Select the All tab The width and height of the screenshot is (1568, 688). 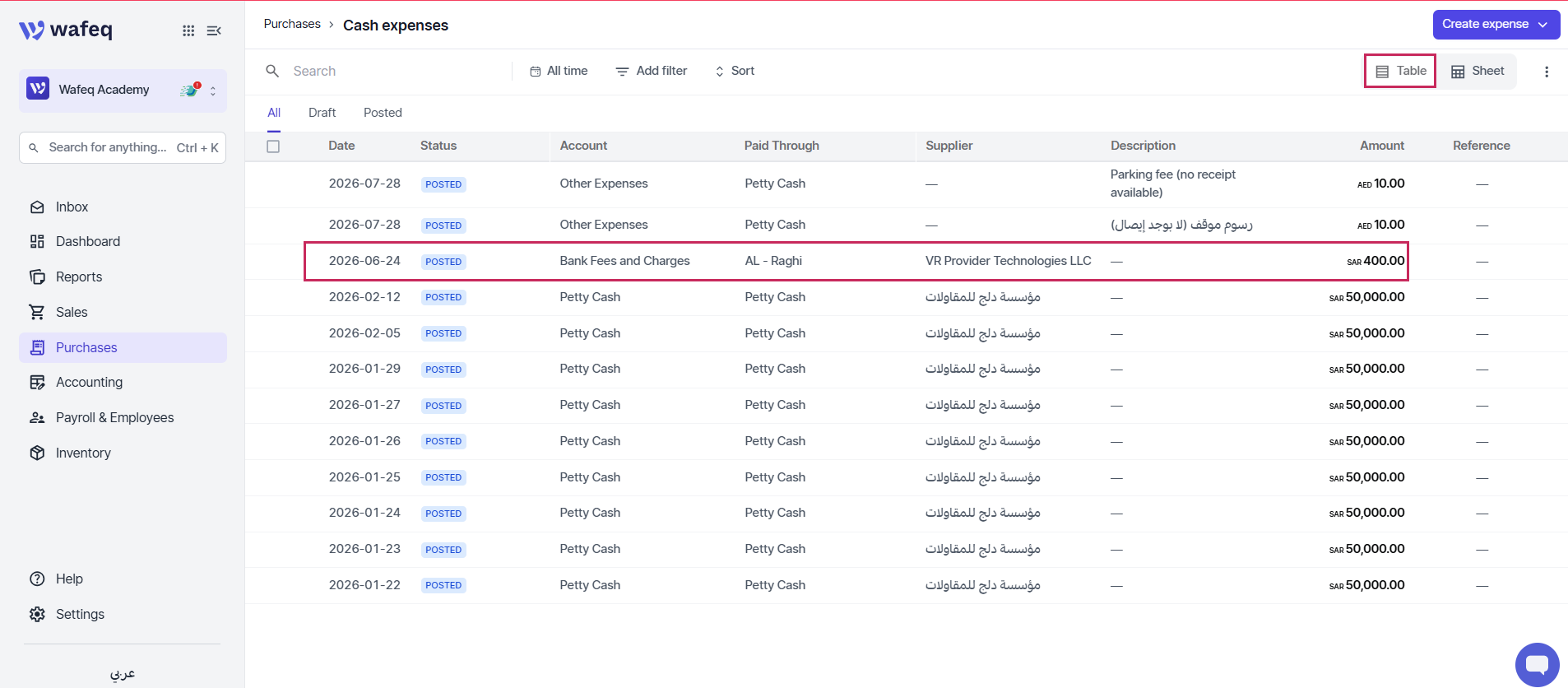pyautogui.click(x=274, y=114)
